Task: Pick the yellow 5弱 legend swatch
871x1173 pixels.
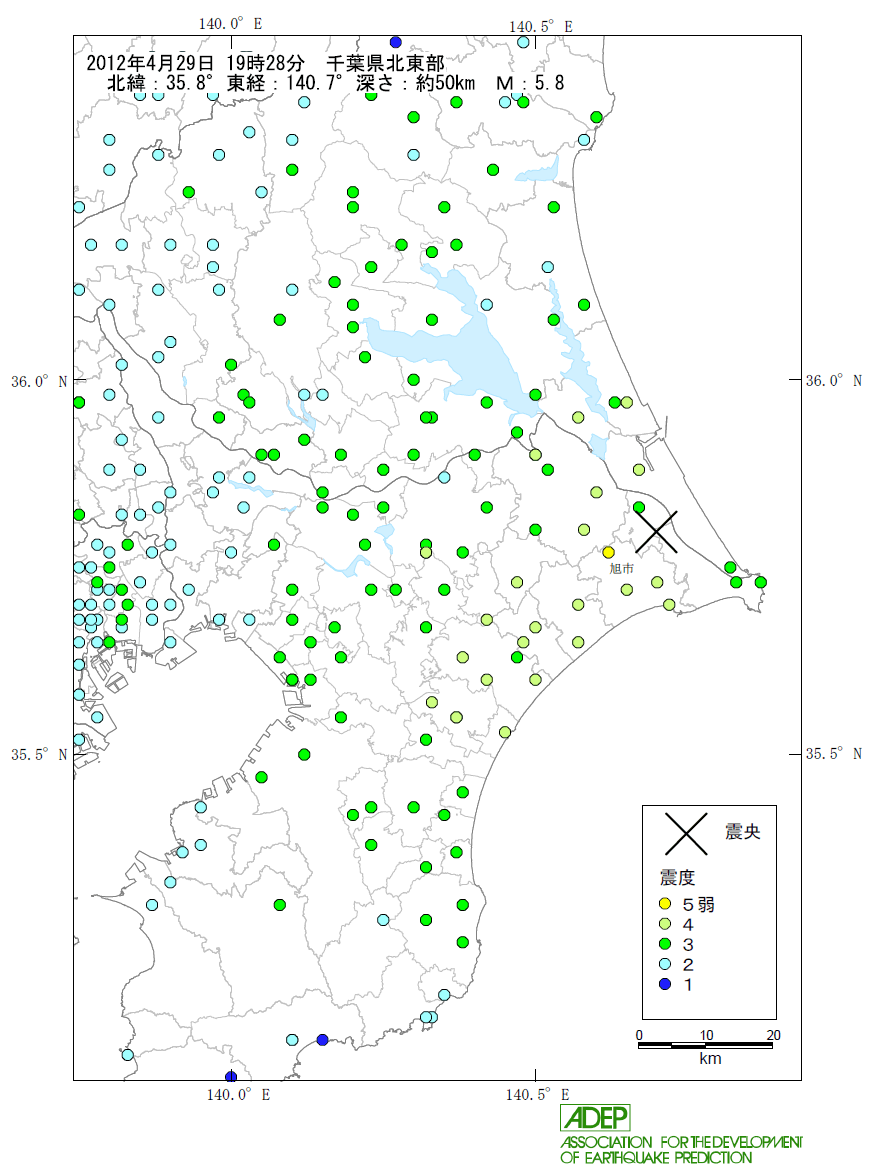Action: point(664,904)
